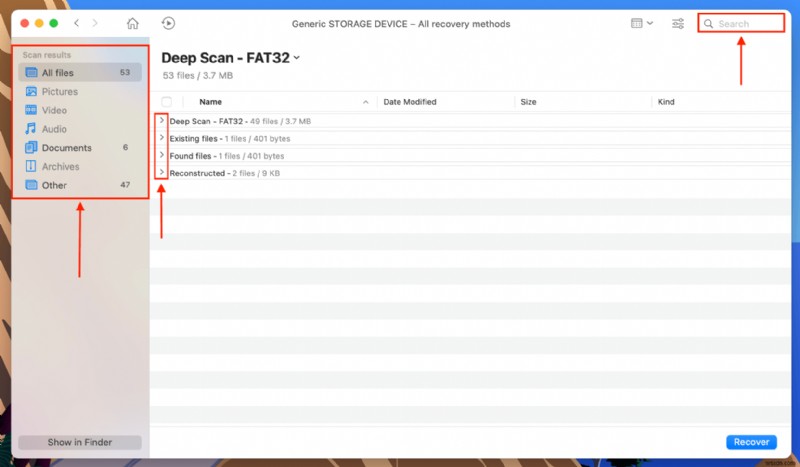This screenshot has height=467, width=800.
Task: Select the Existing files row text
Action: [x=230, y=138]
